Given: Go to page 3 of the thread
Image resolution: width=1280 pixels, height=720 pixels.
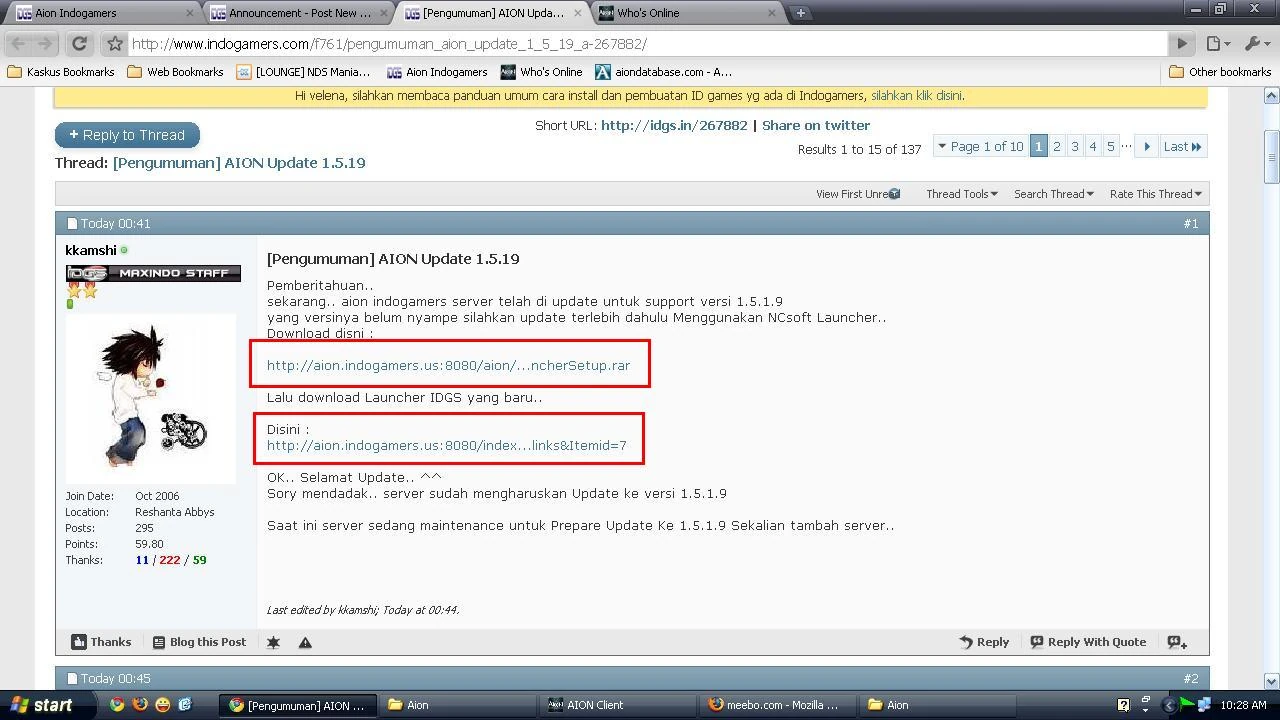Looking at the screenshot, I should (1075, 146).
